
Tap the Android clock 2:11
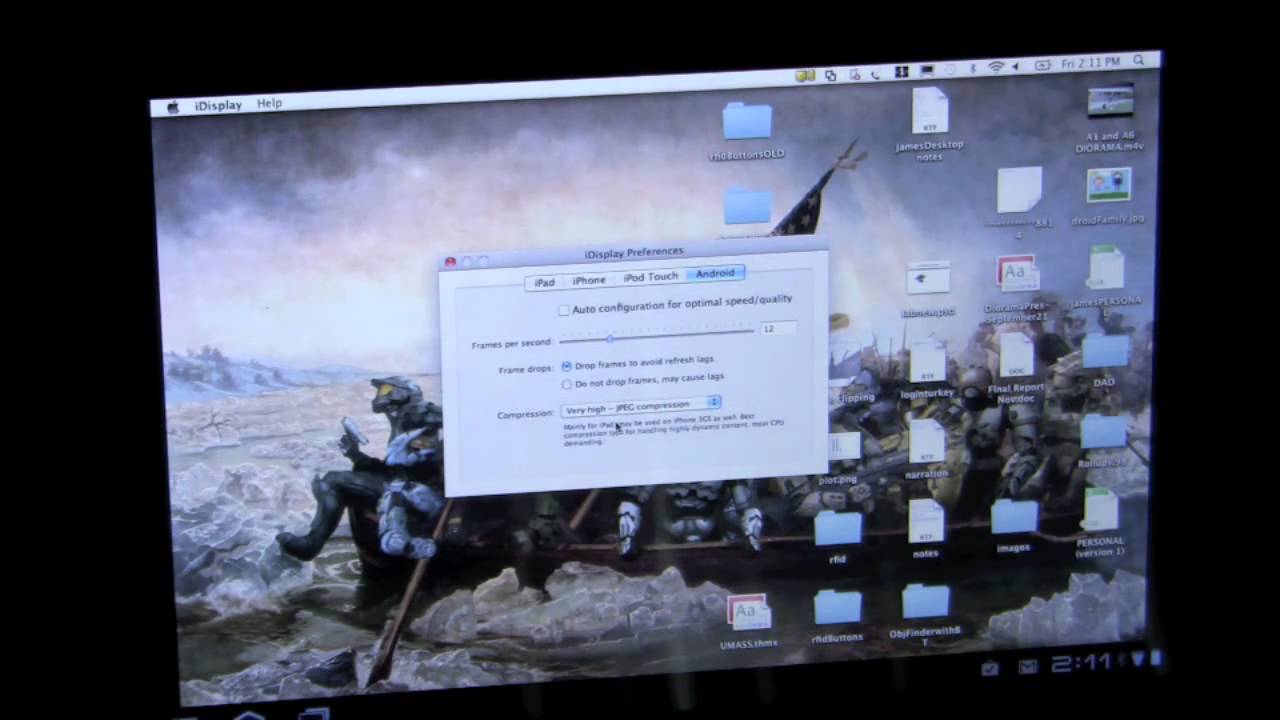[1084, 664]
